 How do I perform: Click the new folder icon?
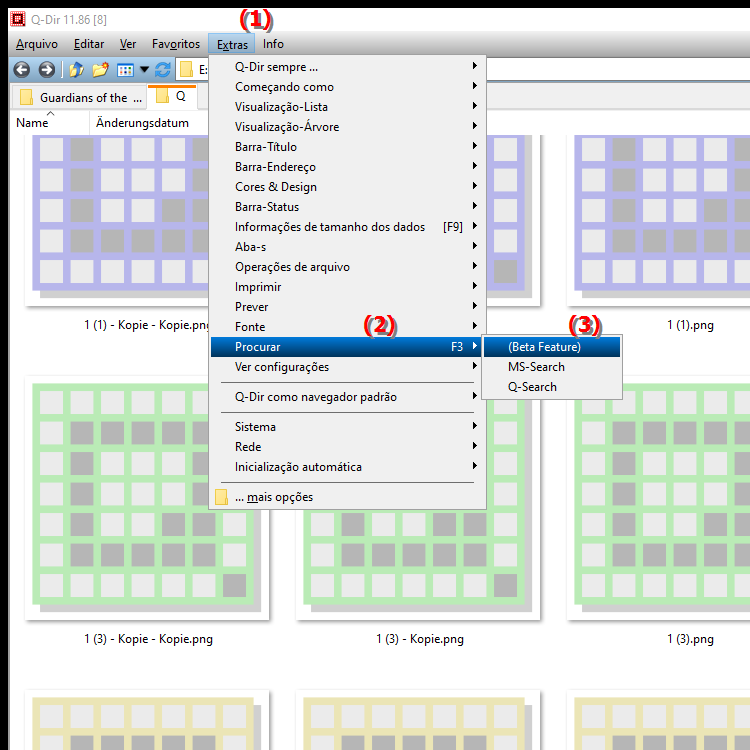(x=100, y=70)
